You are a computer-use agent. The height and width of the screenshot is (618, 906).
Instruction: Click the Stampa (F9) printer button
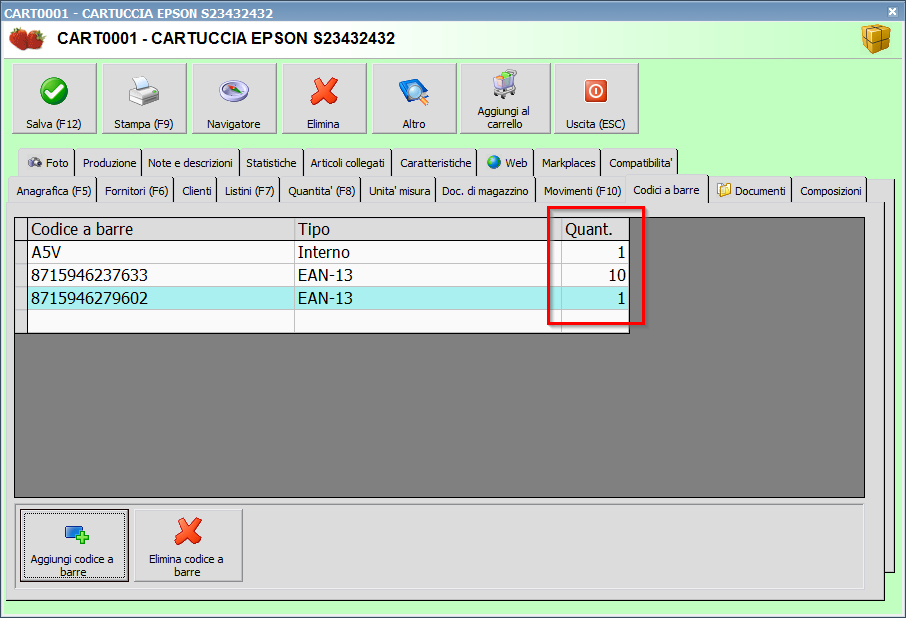[144, 98]
